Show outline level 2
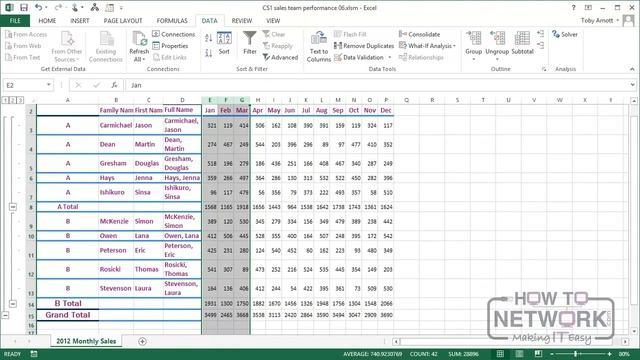The width and height of the screenshot is (640, 360). [x=13, y=100]
